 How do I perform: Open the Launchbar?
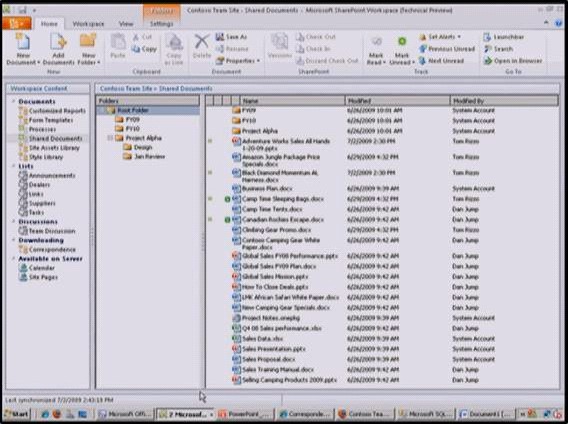pyautogui.click(x=504, y=37)
